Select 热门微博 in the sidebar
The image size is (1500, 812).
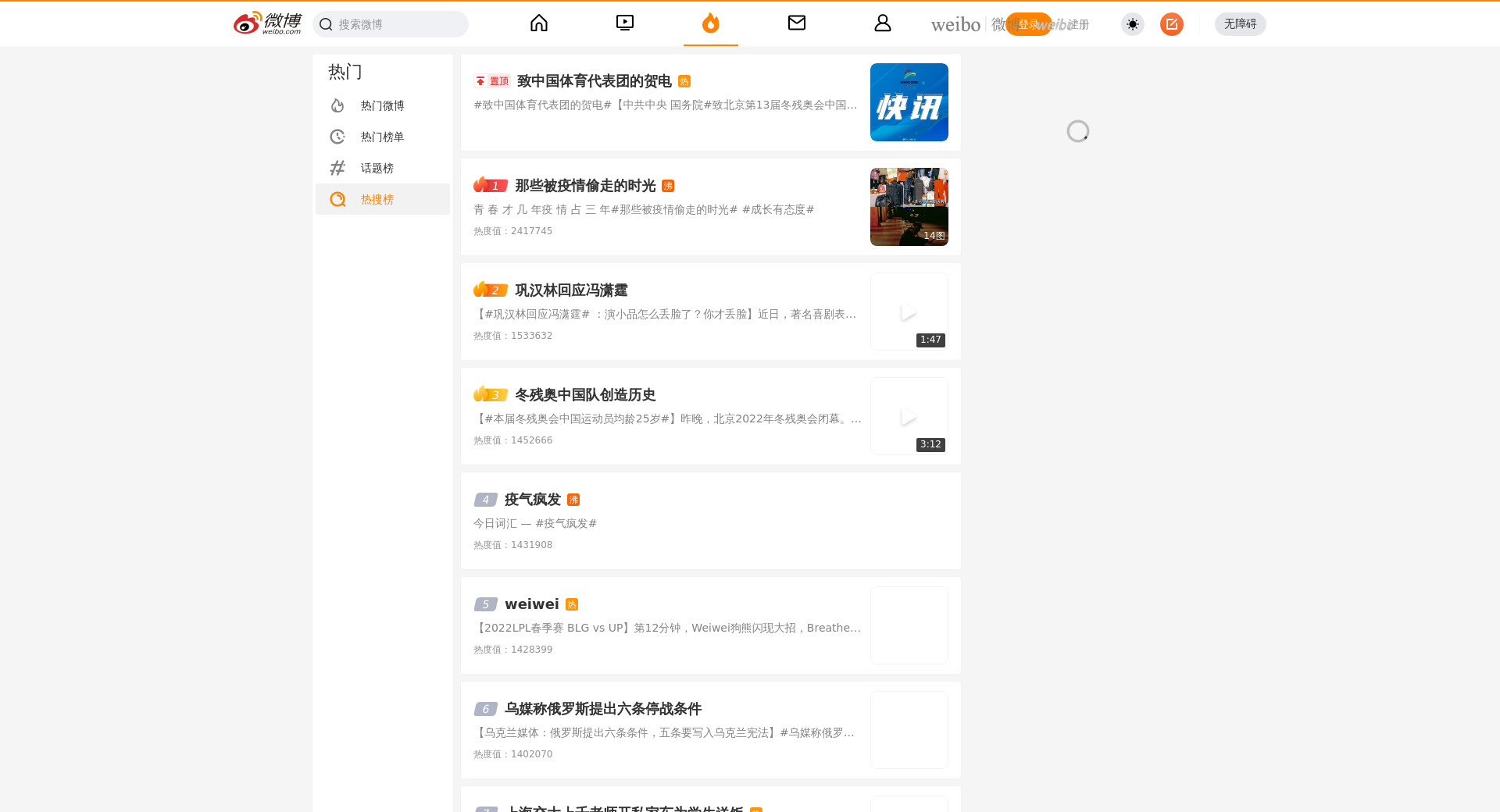[382, 105]
